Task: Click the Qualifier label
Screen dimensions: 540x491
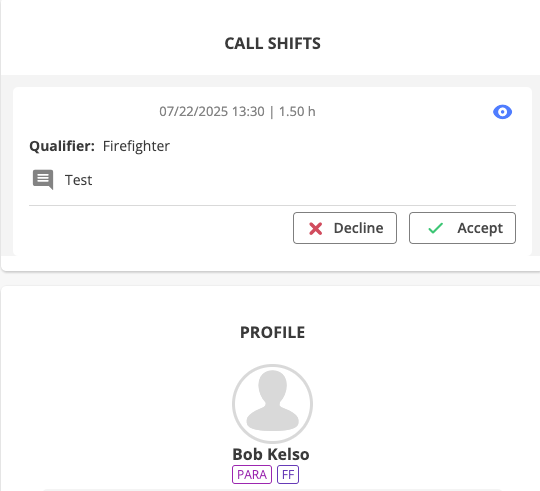Action: (x=62, y=146)
